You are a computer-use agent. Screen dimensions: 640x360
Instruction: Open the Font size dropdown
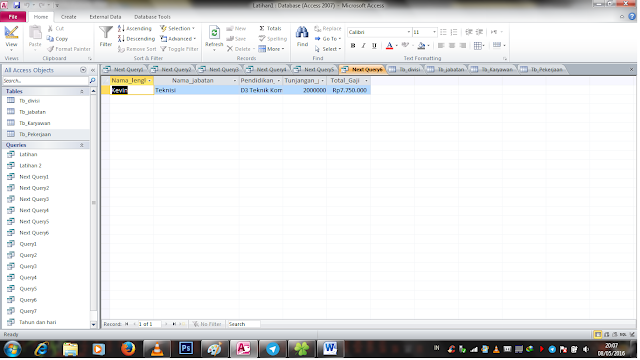434,32
